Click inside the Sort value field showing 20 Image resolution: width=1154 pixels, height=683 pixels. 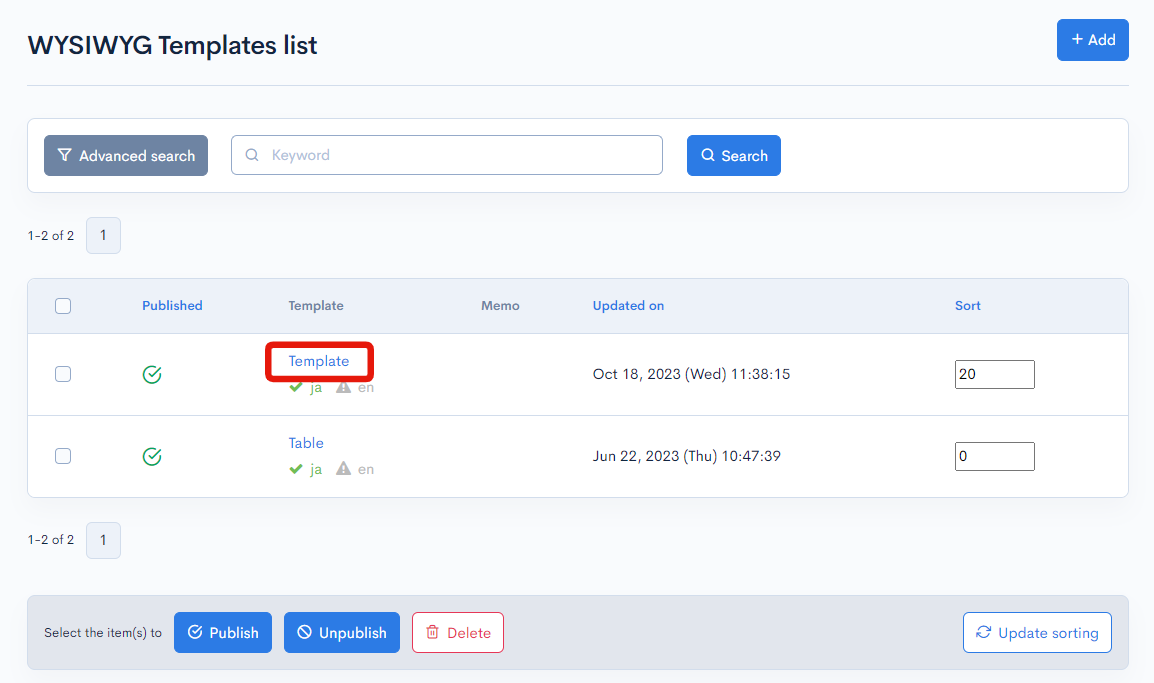point(994,374)
